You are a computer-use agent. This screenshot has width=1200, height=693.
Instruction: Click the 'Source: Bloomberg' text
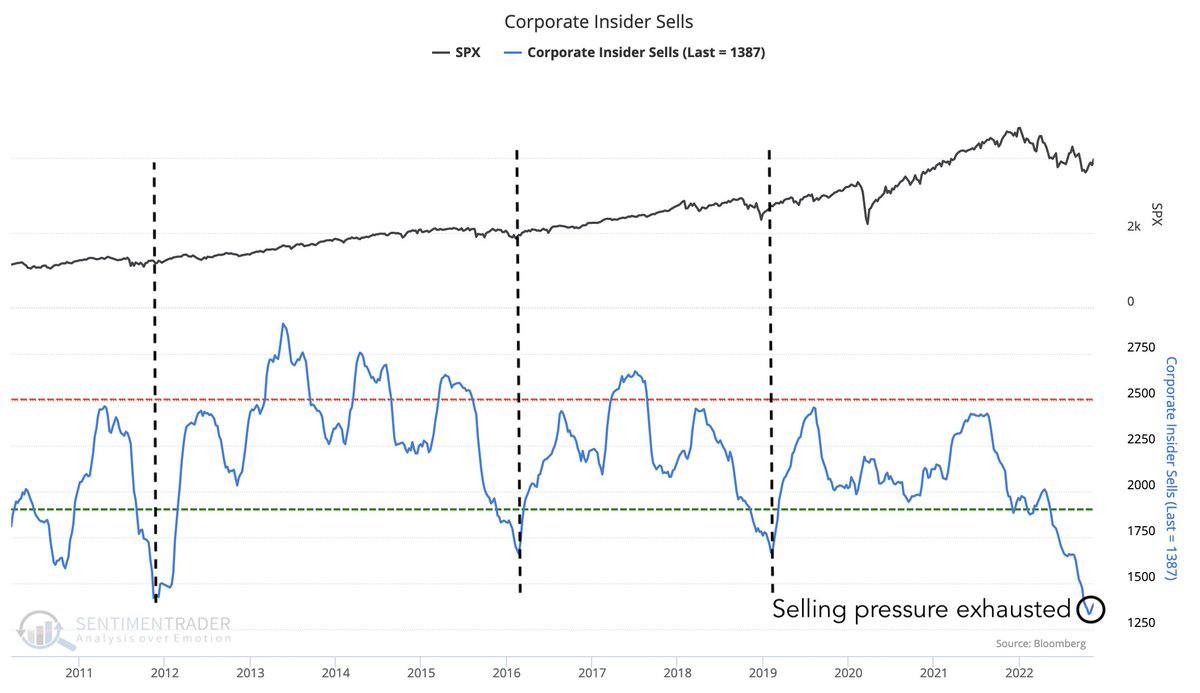point(1040,644)
